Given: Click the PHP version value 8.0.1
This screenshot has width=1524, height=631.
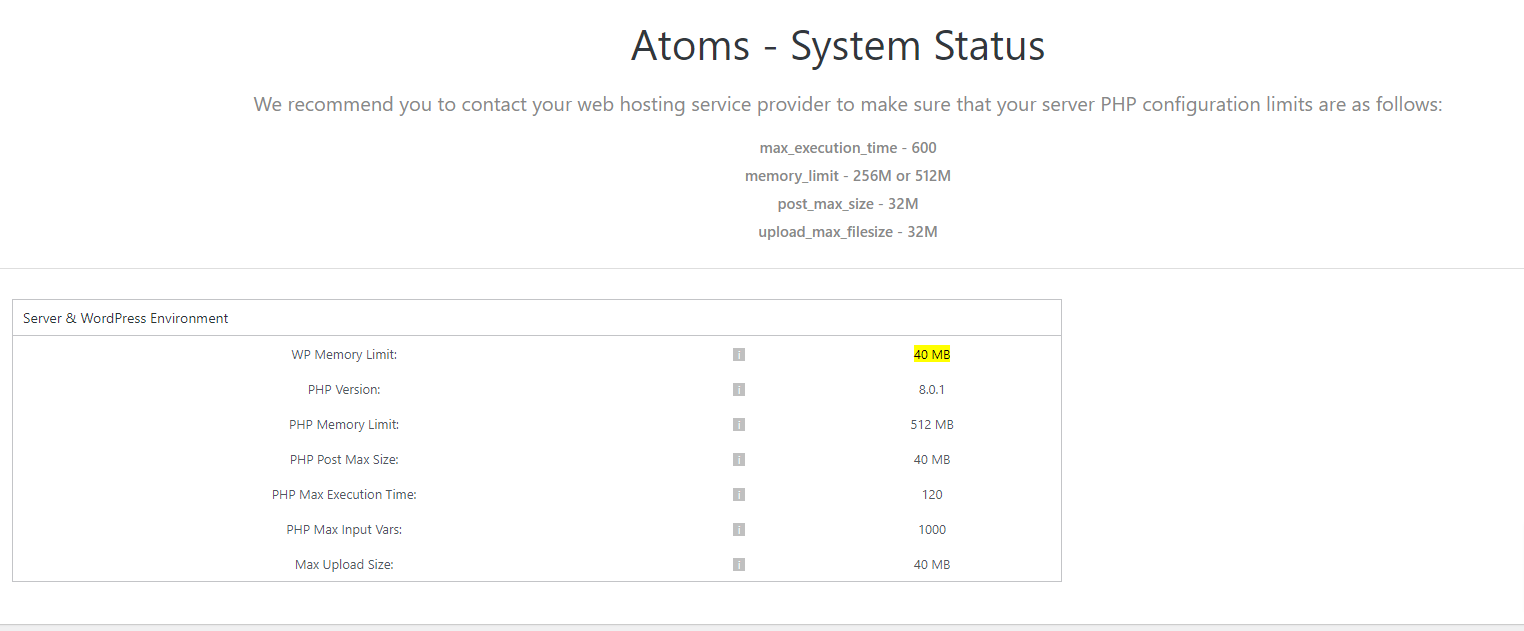Looking at the screenshot, I should 932,389.
